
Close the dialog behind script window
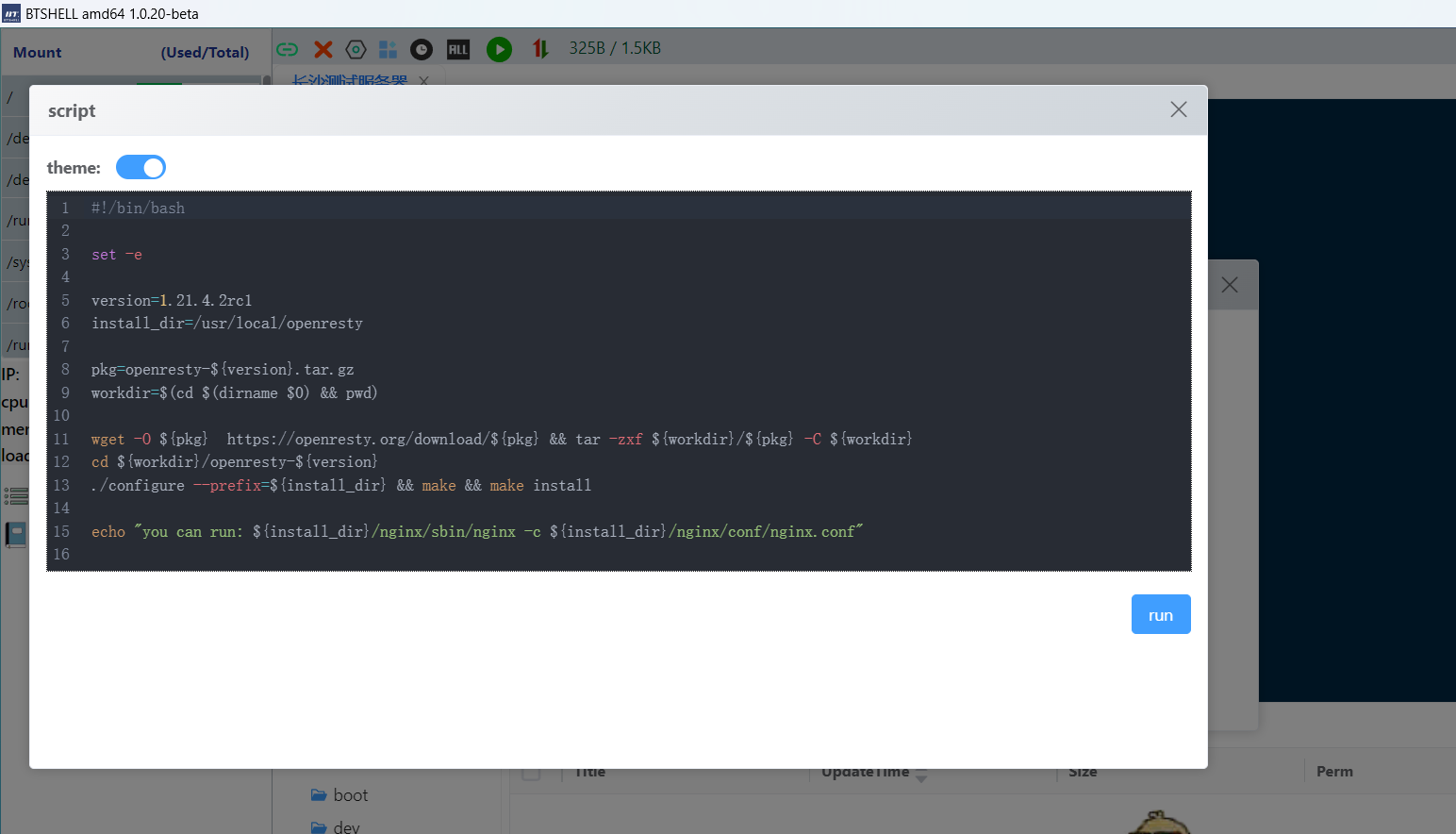click(x=1230, y=285)
